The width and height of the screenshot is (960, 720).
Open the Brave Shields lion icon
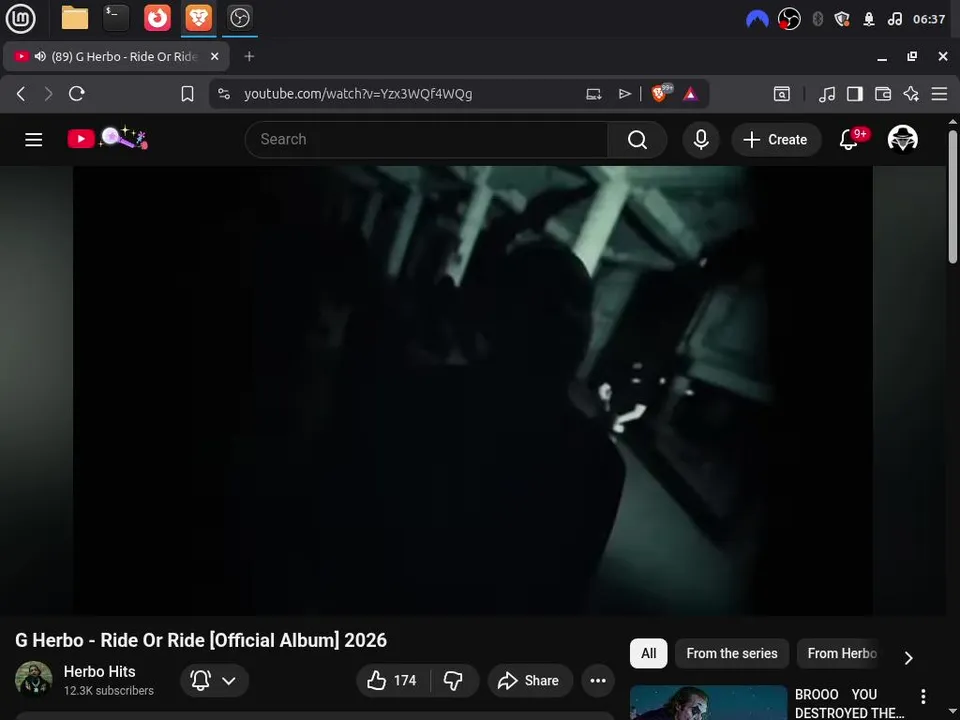pos(661,93)
